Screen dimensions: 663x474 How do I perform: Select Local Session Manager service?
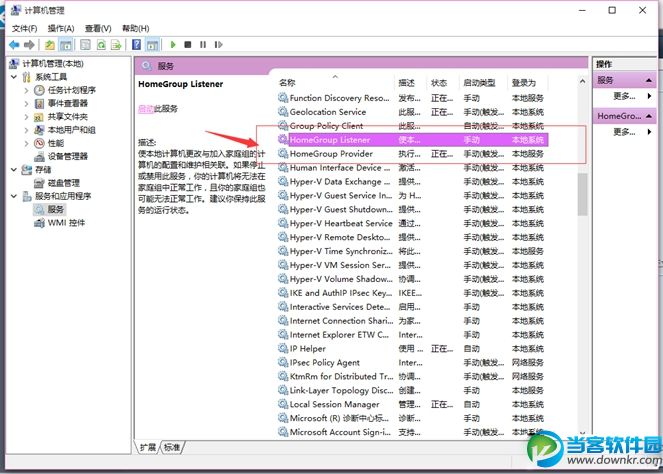(x=412, y=404)
